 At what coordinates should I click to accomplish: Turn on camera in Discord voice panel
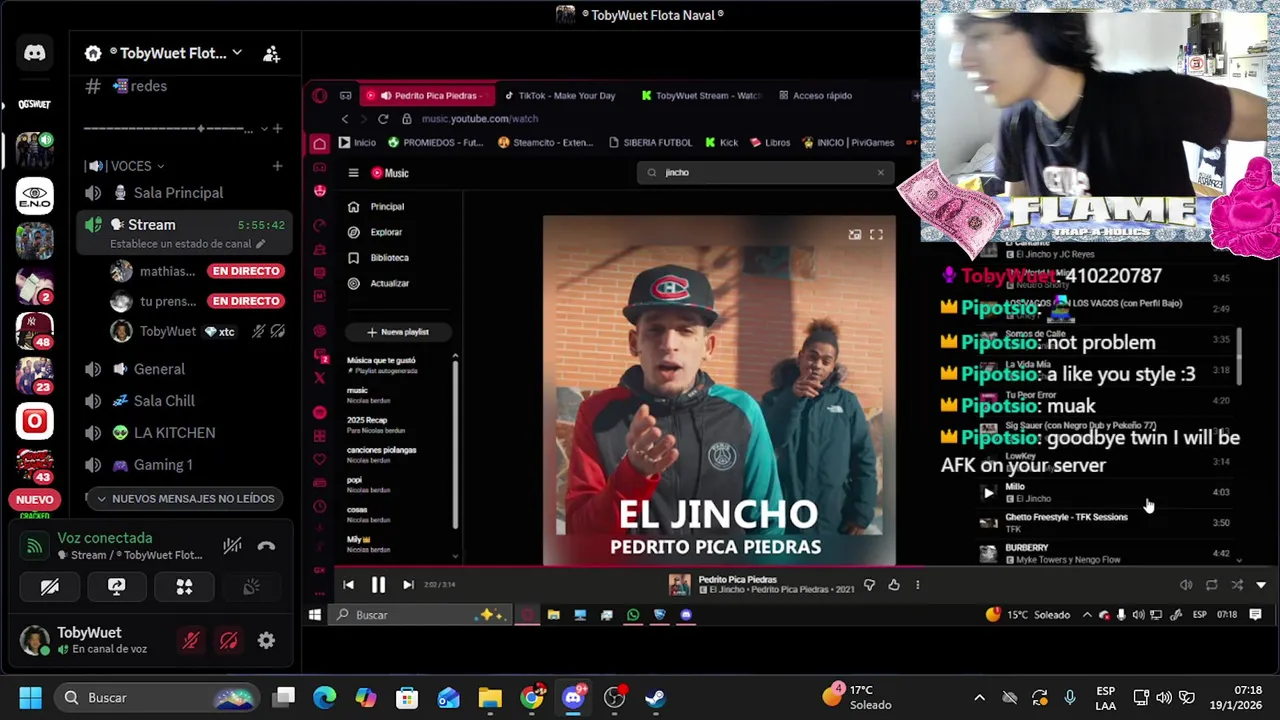(x=50, y=587)
